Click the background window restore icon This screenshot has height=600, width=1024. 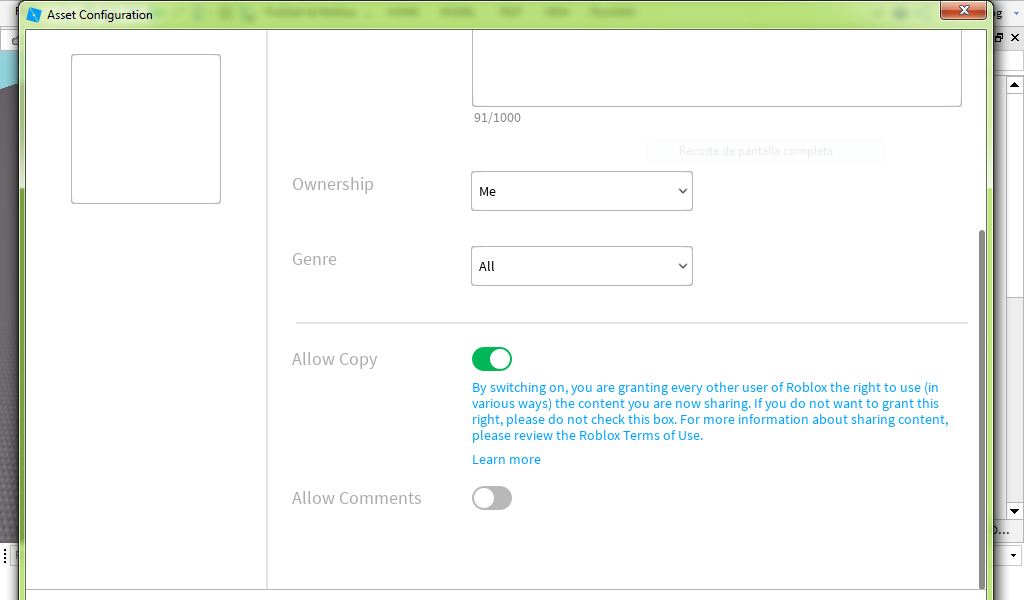tap(999, 38)
